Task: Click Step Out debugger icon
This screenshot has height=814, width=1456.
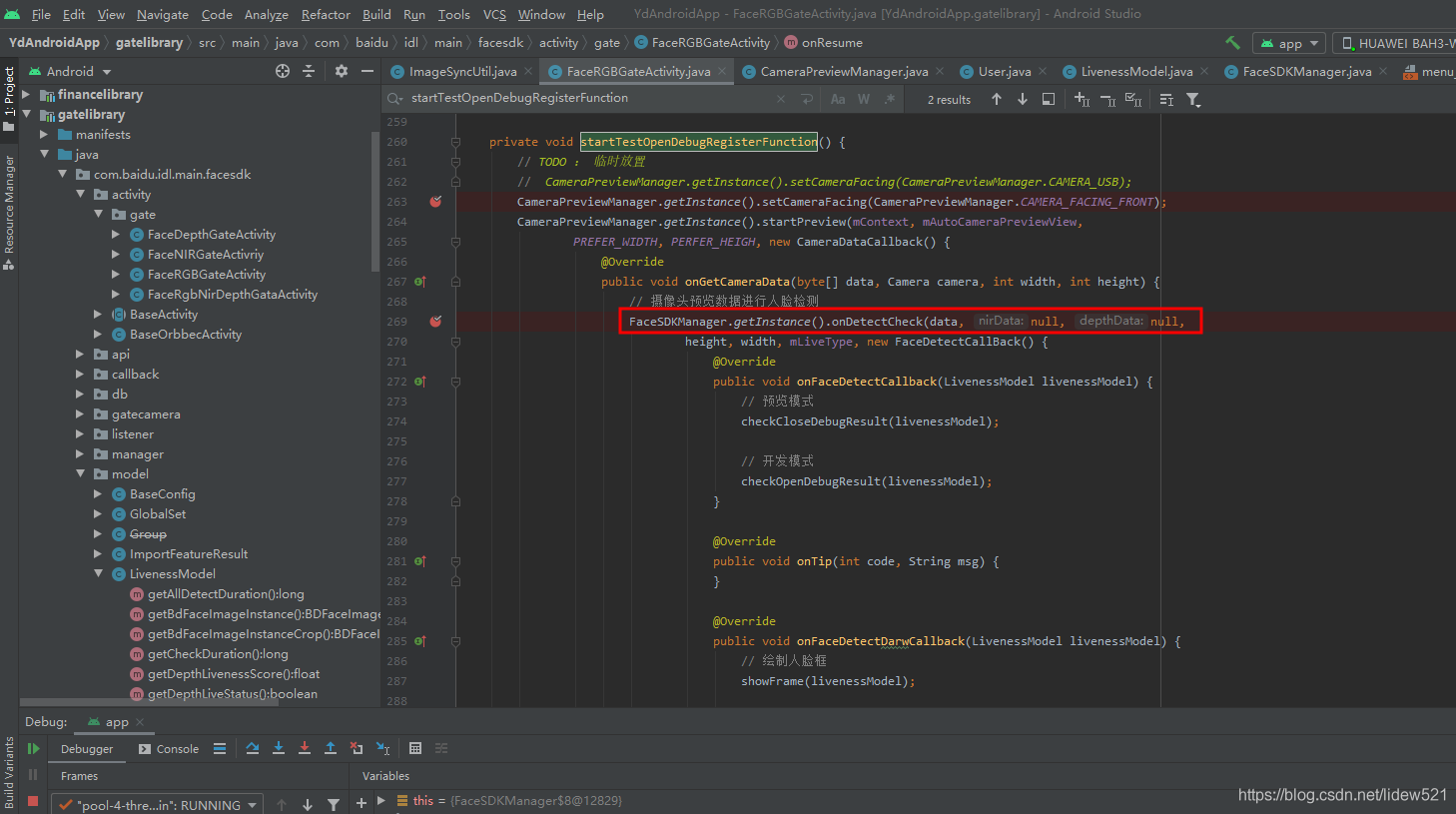Action: click(x=331, y=748)
